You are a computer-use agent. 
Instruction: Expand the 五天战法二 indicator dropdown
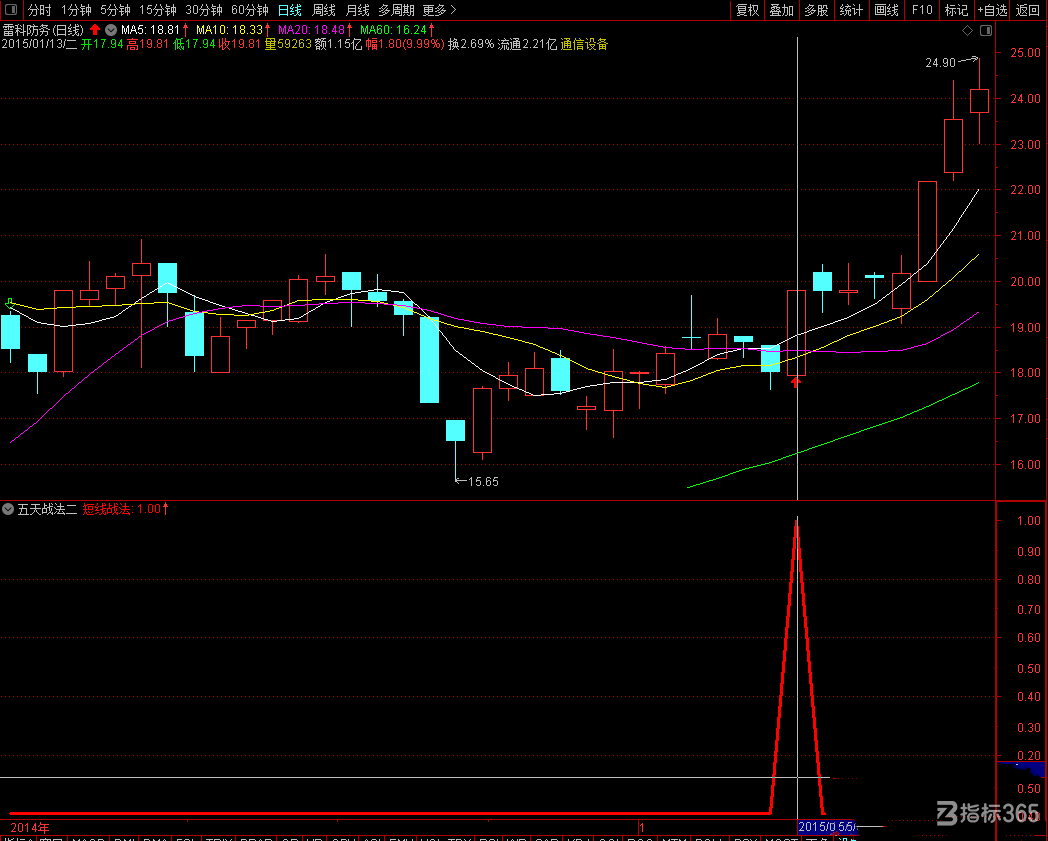(x=8, y=509)
